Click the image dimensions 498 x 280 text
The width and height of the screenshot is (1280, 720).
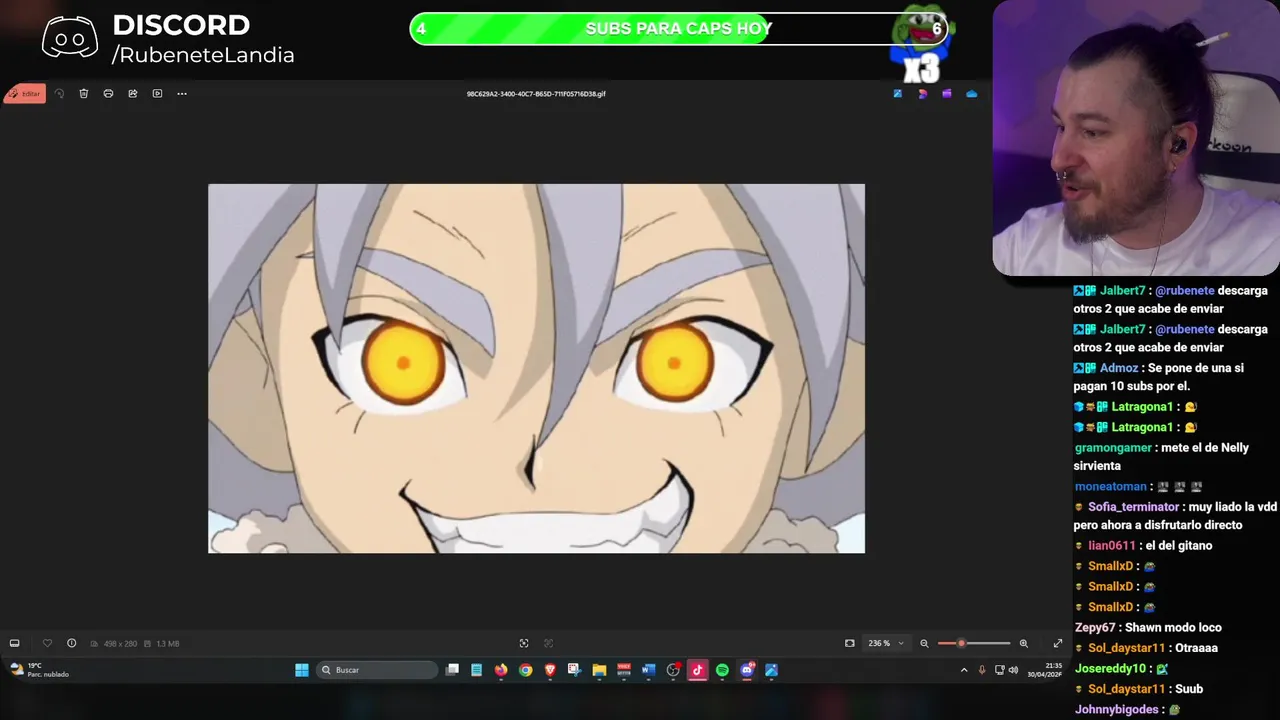click(120, 644)
